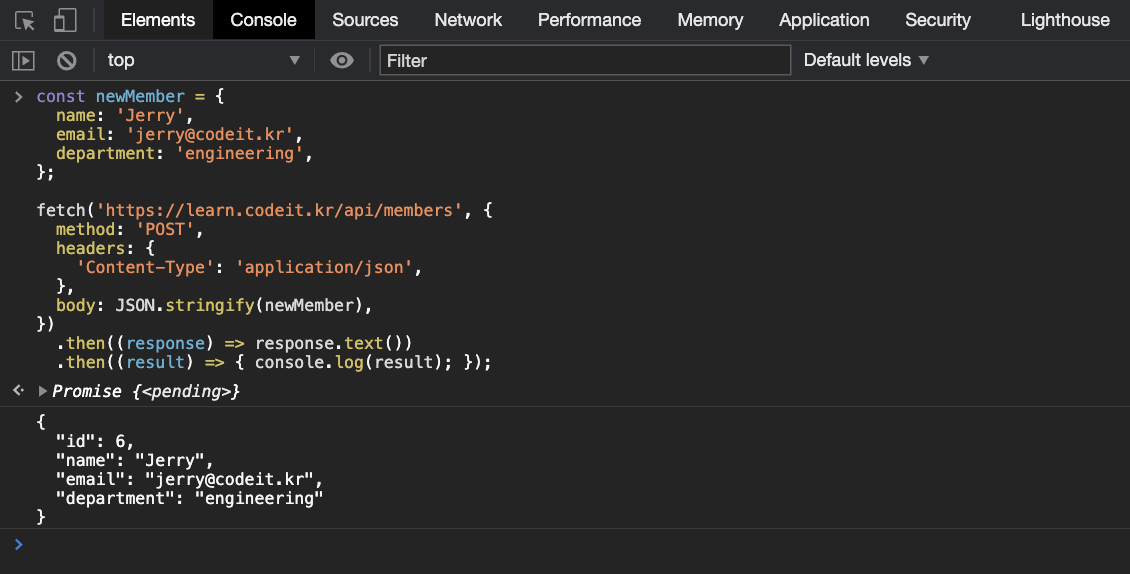Open the Network tab

click(x=468, y=20)
